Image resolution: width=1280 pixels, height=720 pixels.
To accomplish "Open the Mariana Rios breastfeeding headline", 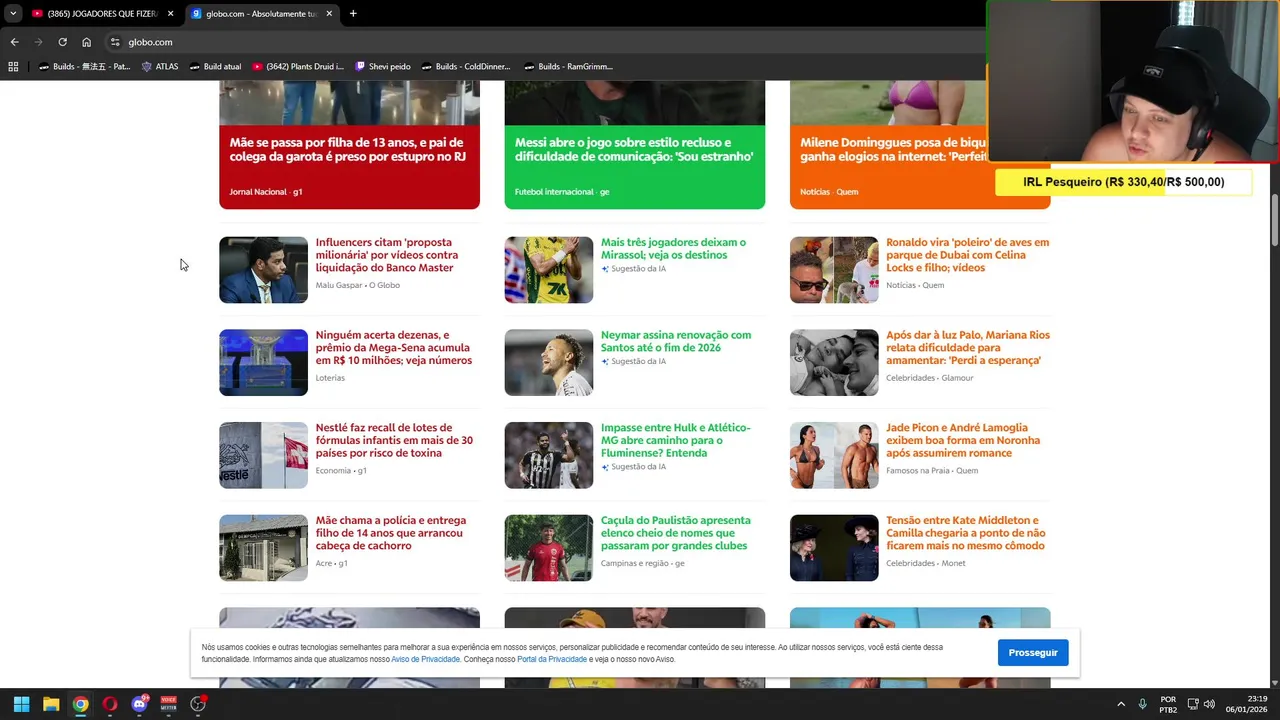I will click(968, 348).
